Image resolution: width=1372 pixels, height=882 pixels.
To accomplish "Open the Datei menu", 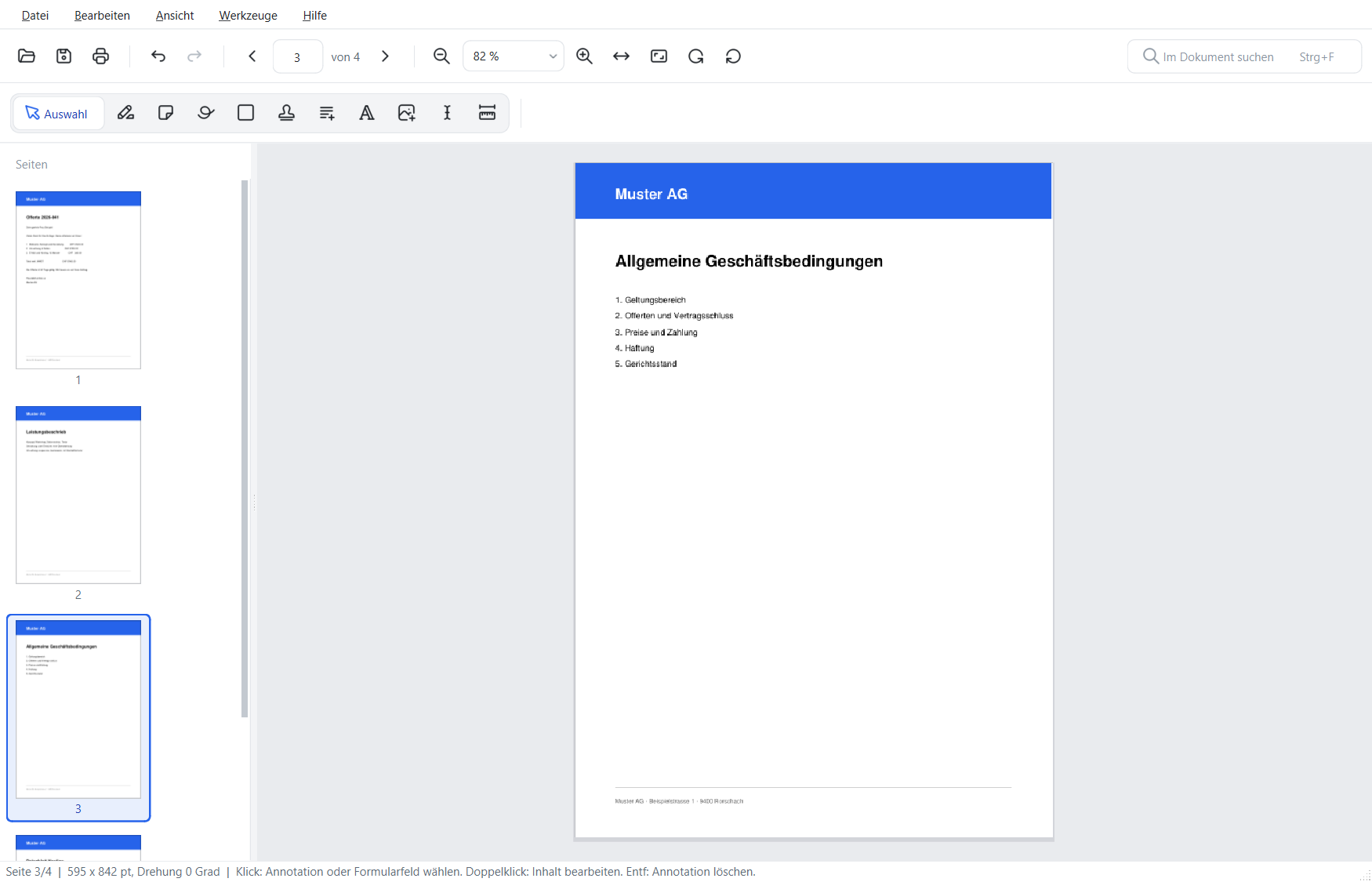I will 35,15.
